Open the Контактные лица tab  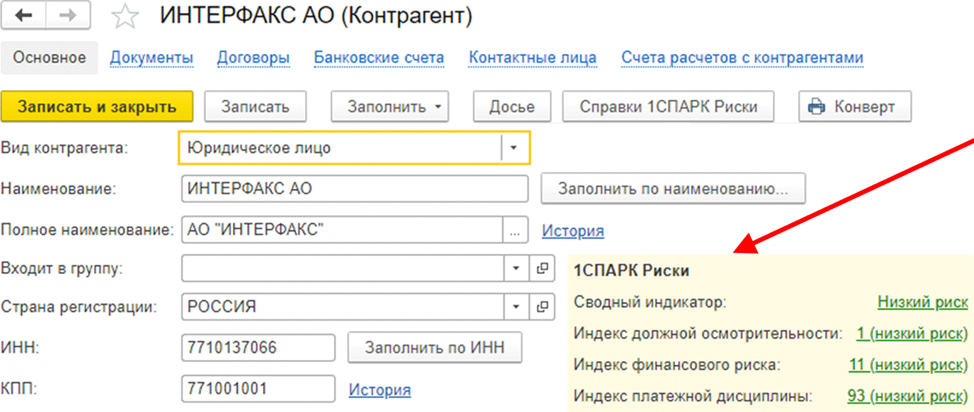[532, 58]
